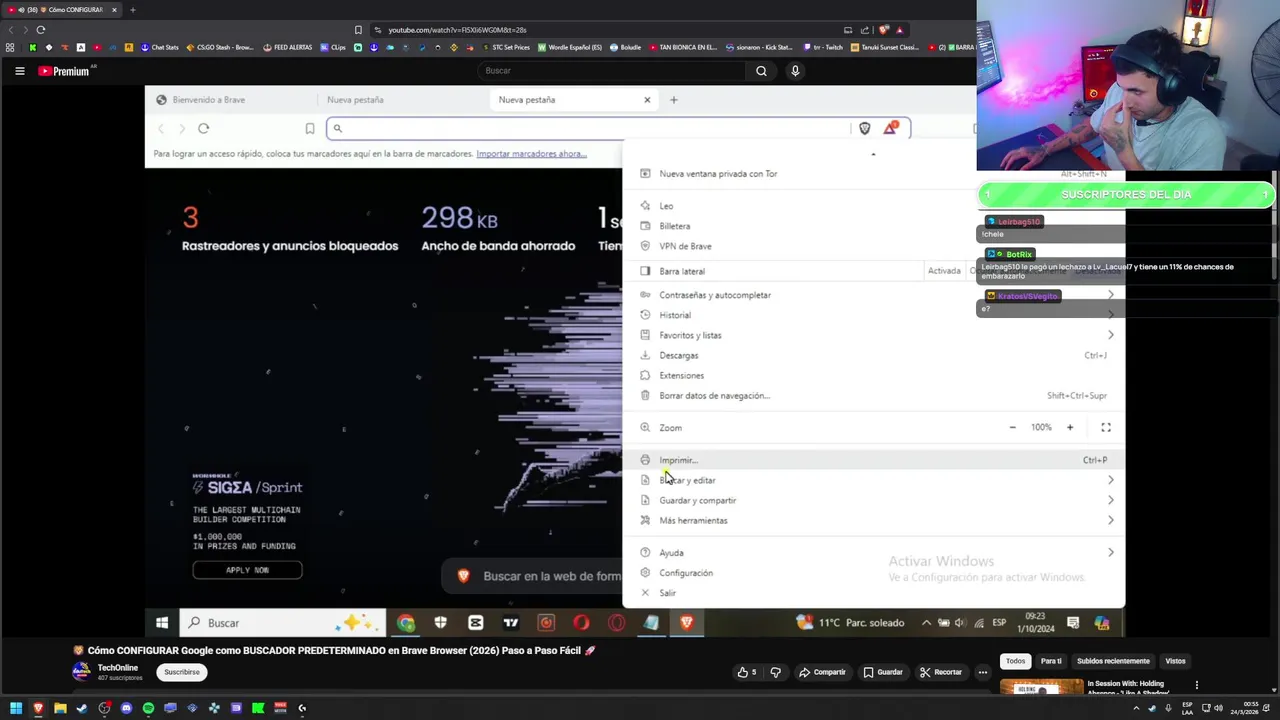Open Brave Rewards triangle icon in the video
This screenshot has height=720, width=1280.
click(890, 128)
